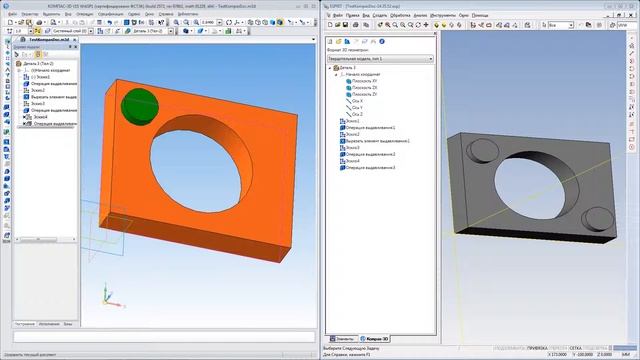
Task: Select TestKompasDoc.m3d document tab
Action: [x=48, y=40]
